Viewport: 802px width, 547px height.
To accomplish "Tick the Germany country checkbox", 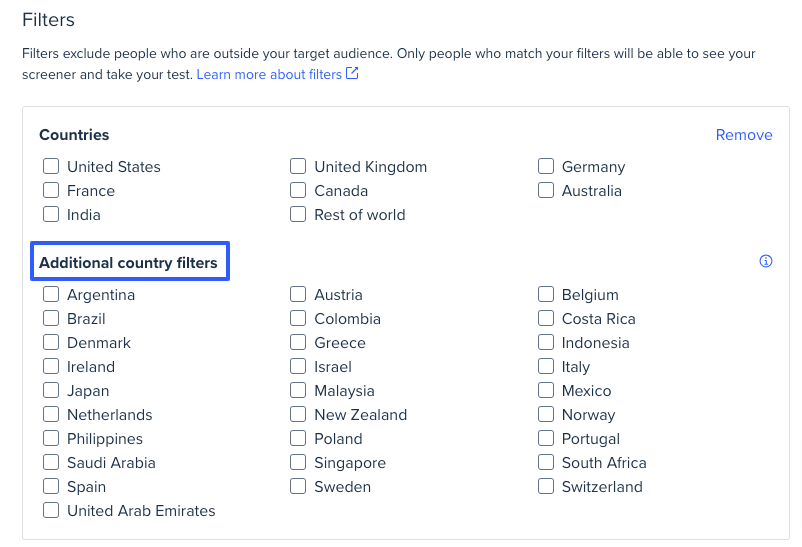I will pyautogui.click(x=546, y=166).
